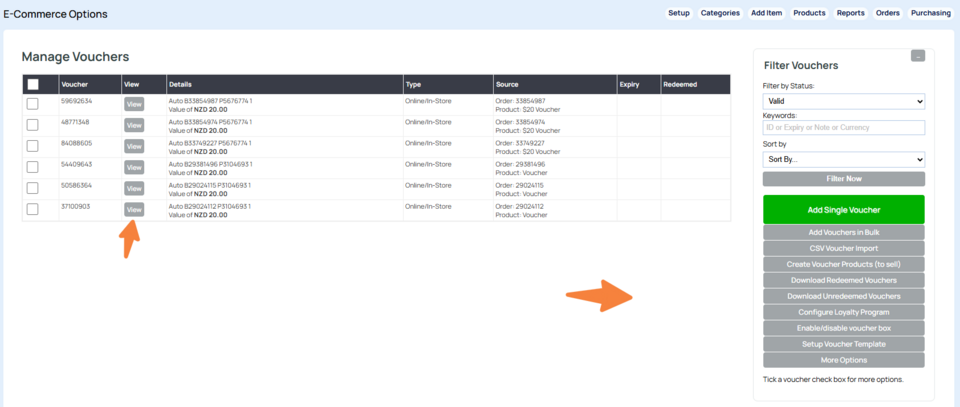Go to the Orders tab
The height and width of the screenshot is (407, 960).
point(887,13)
